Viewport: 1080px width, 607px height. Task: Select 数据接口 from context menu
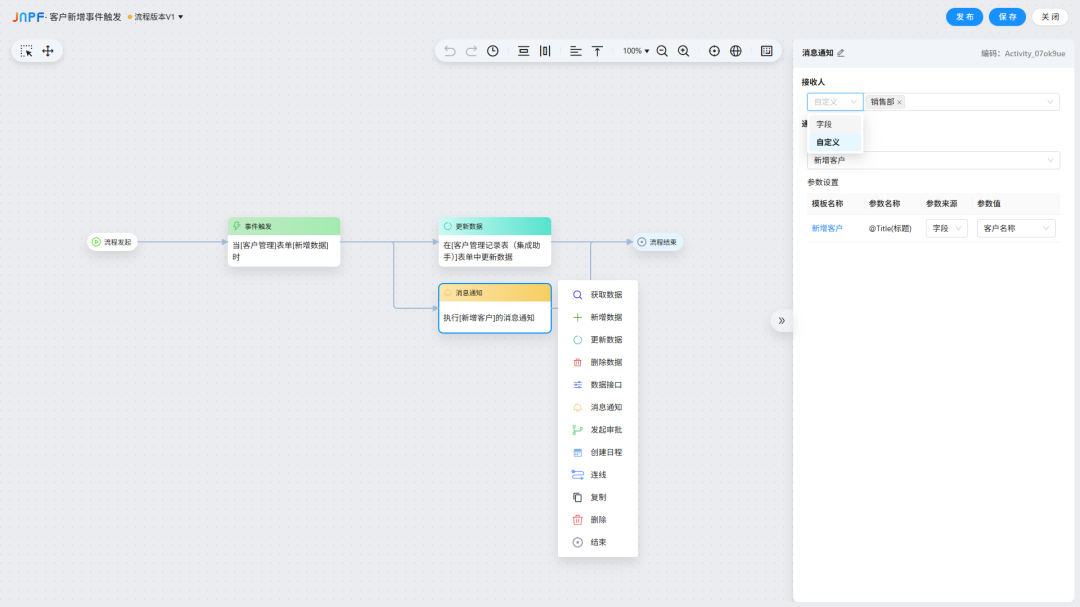(x=597, y=385)
